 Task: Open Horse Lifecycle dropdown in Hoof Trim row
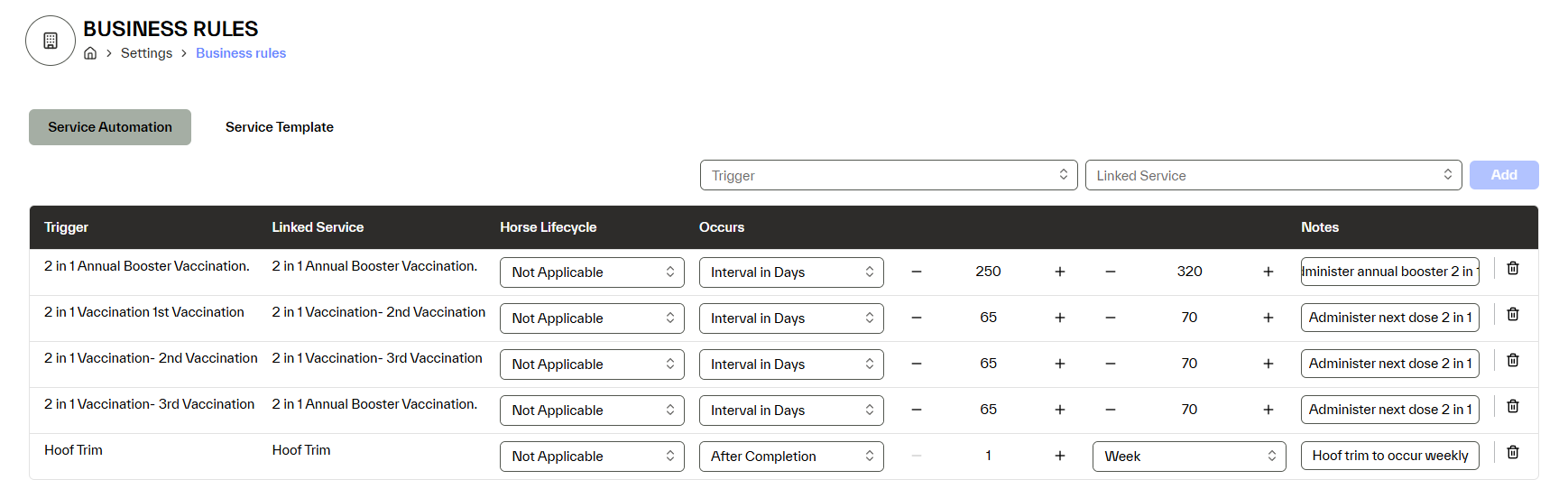pyautogui.click(x=592, y=457)
